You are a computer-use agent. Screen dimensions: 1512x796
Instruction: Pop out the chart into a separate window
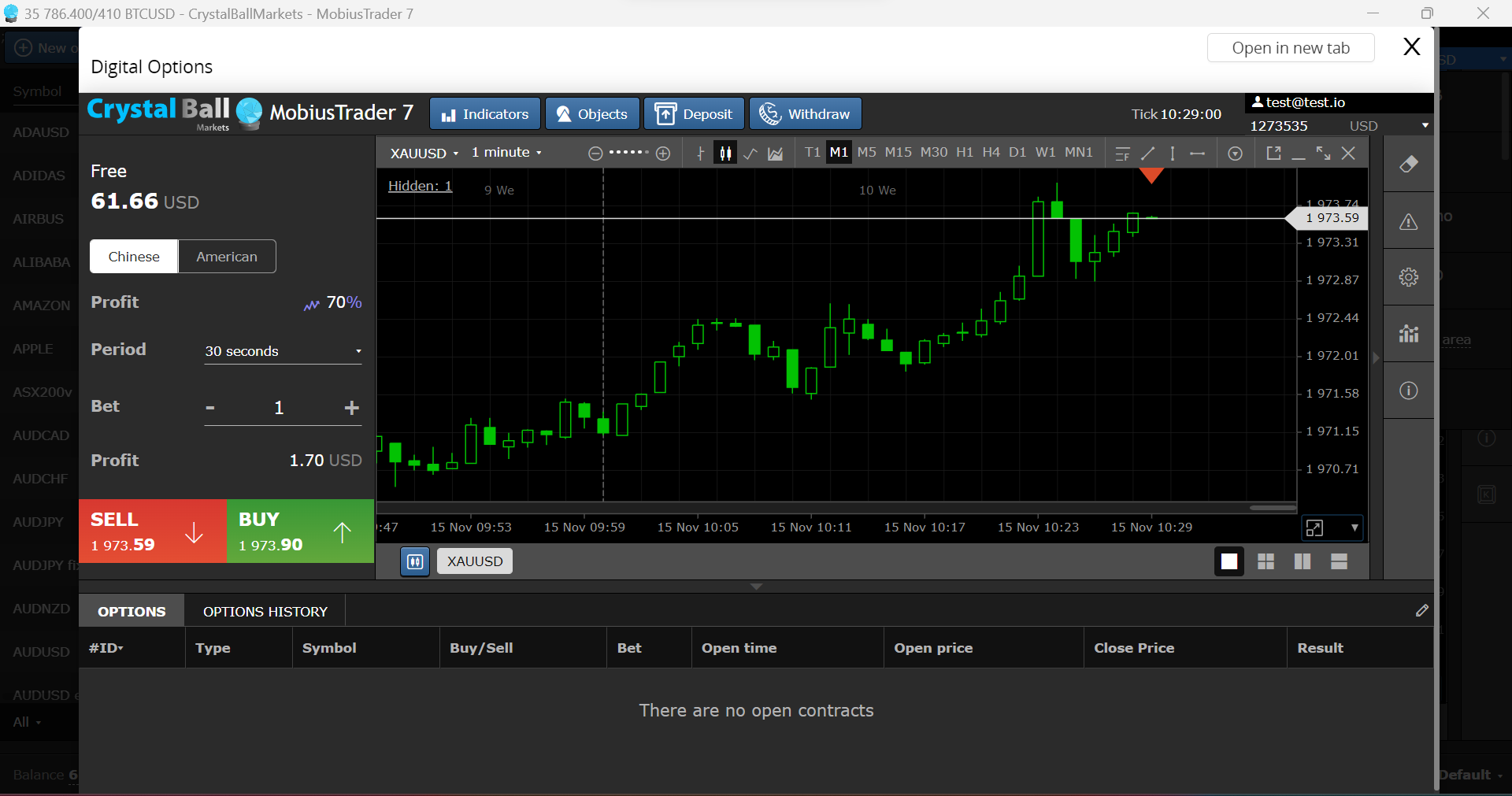1273,153
